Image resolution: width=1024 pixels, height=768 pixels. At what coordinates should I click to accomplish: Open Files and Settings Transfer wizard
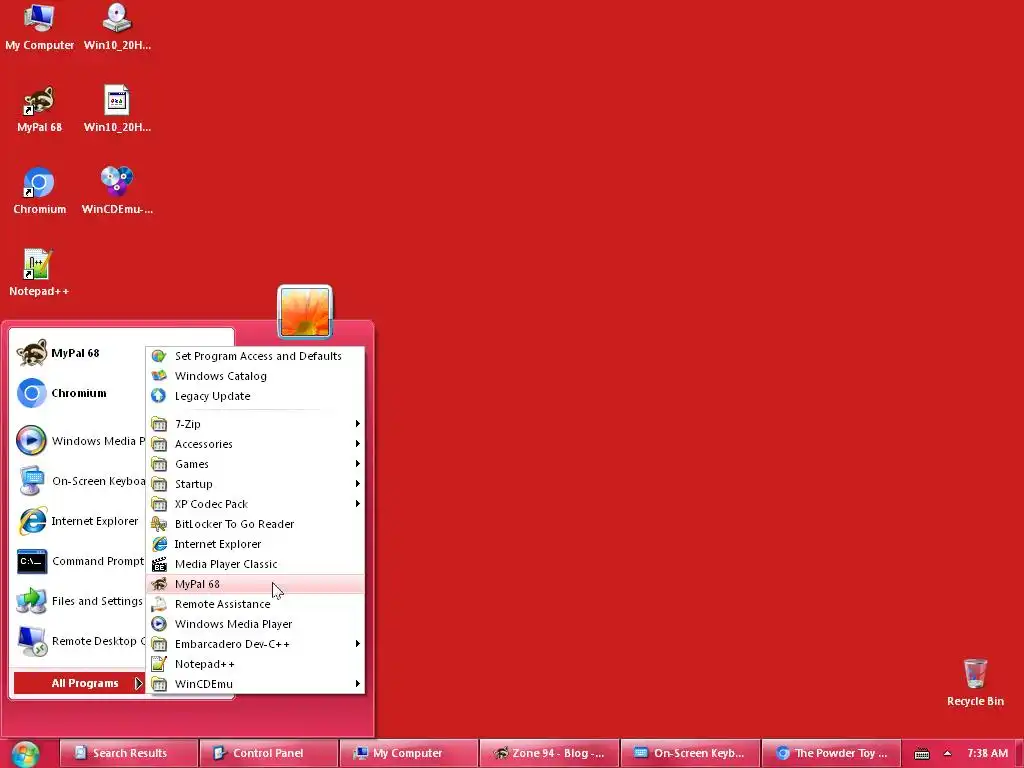pos(78,601)
